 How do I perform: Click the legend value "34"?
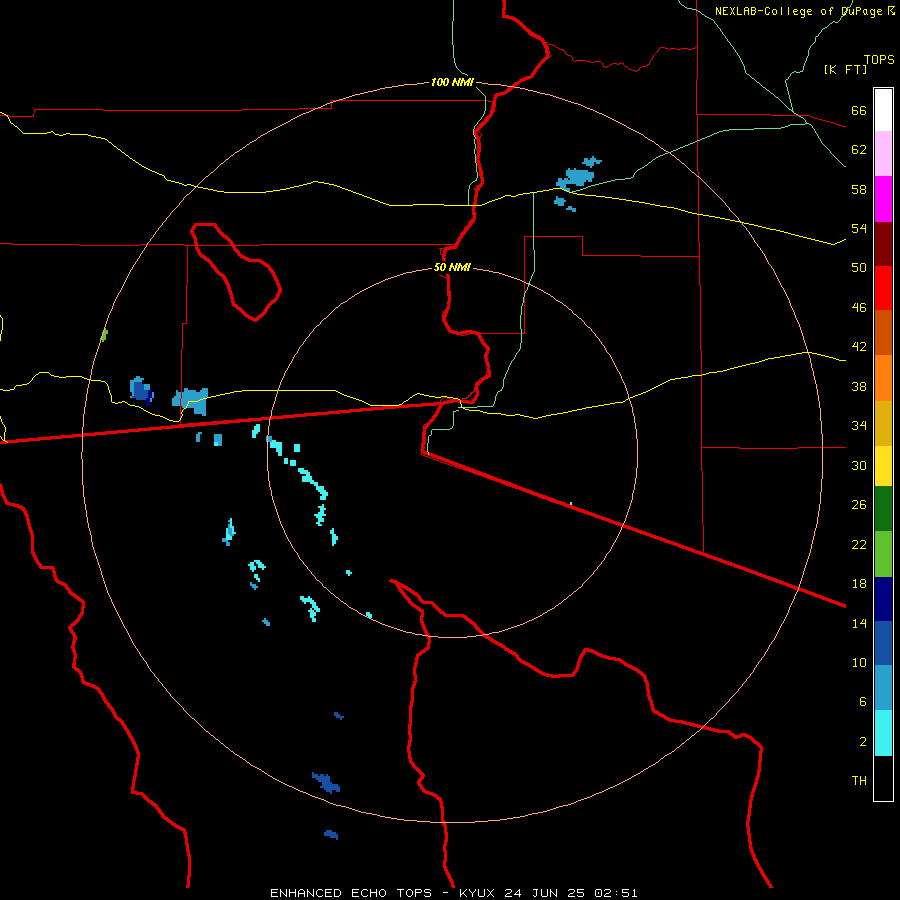(x=859, y=426)
